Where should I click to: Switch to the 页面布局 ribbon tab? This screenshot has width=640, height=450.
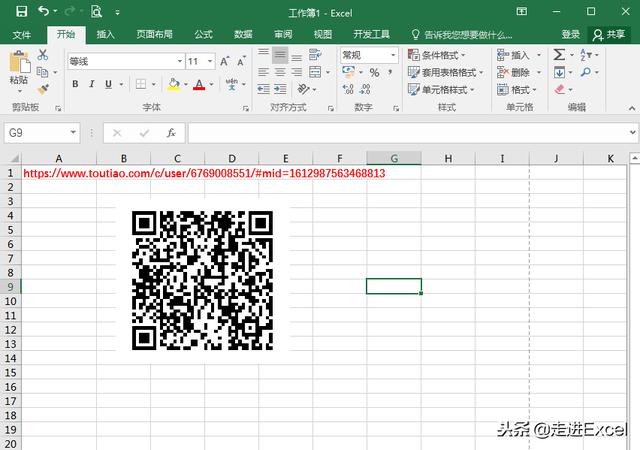click(154, 34)
